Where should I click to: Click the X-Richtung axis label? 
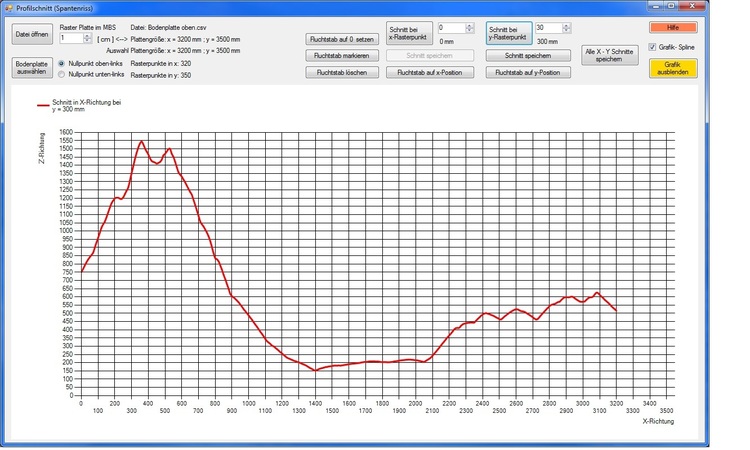pyautogui.click(x=658, y=421)
